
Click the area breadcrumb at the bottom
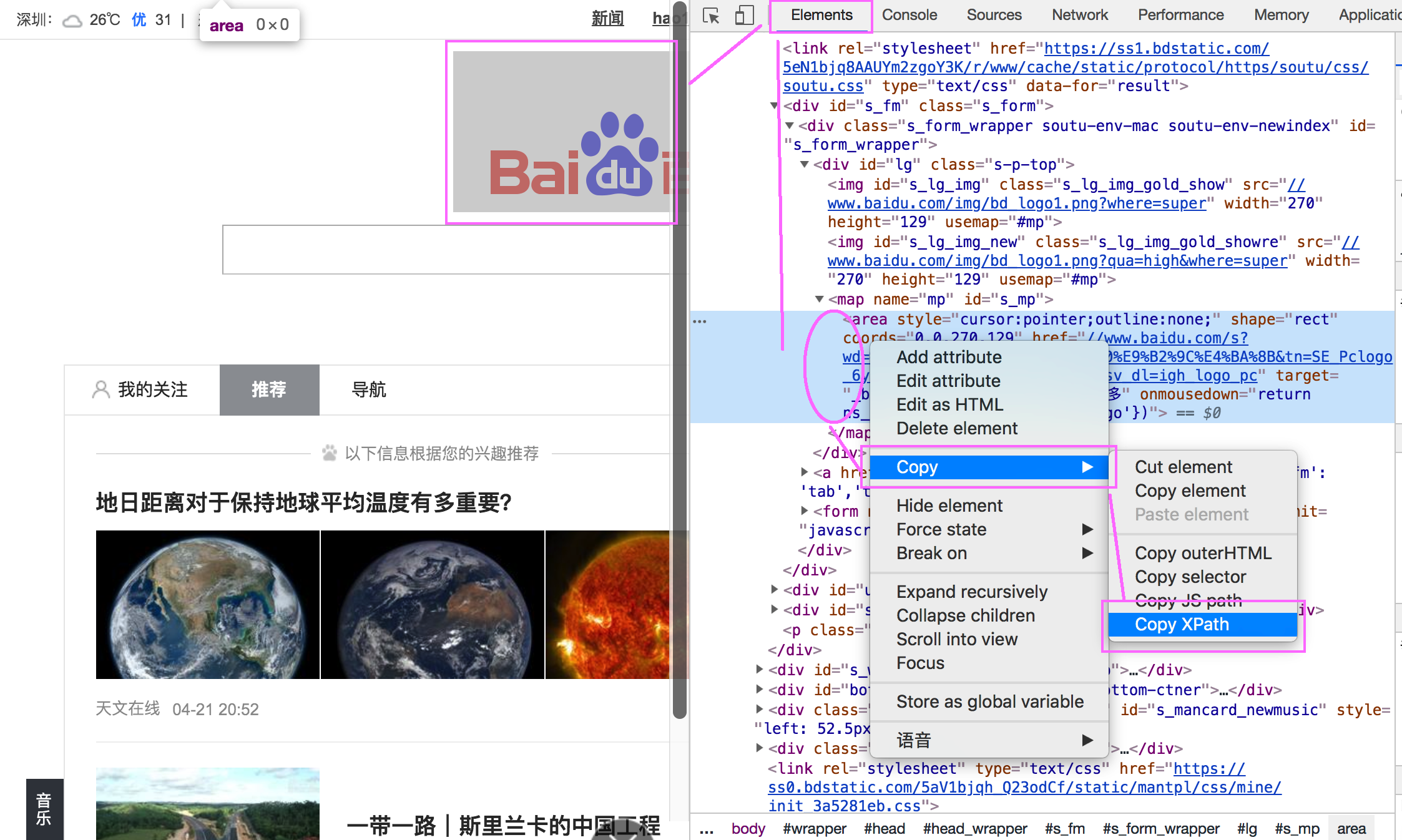(1351, 828)
